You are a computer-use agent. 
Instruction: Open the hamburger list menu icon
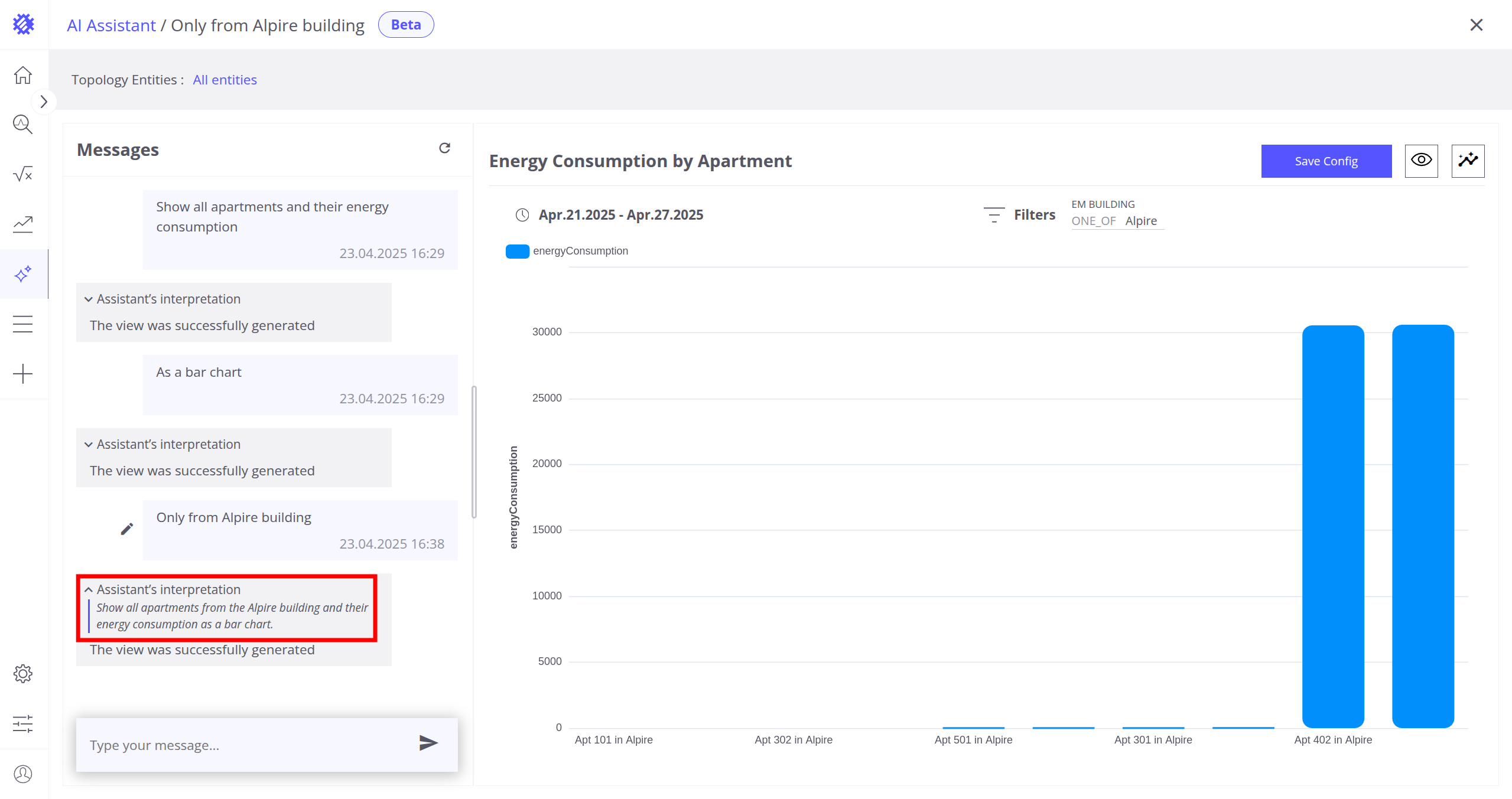pyautogui.click(x=23, y=324)
